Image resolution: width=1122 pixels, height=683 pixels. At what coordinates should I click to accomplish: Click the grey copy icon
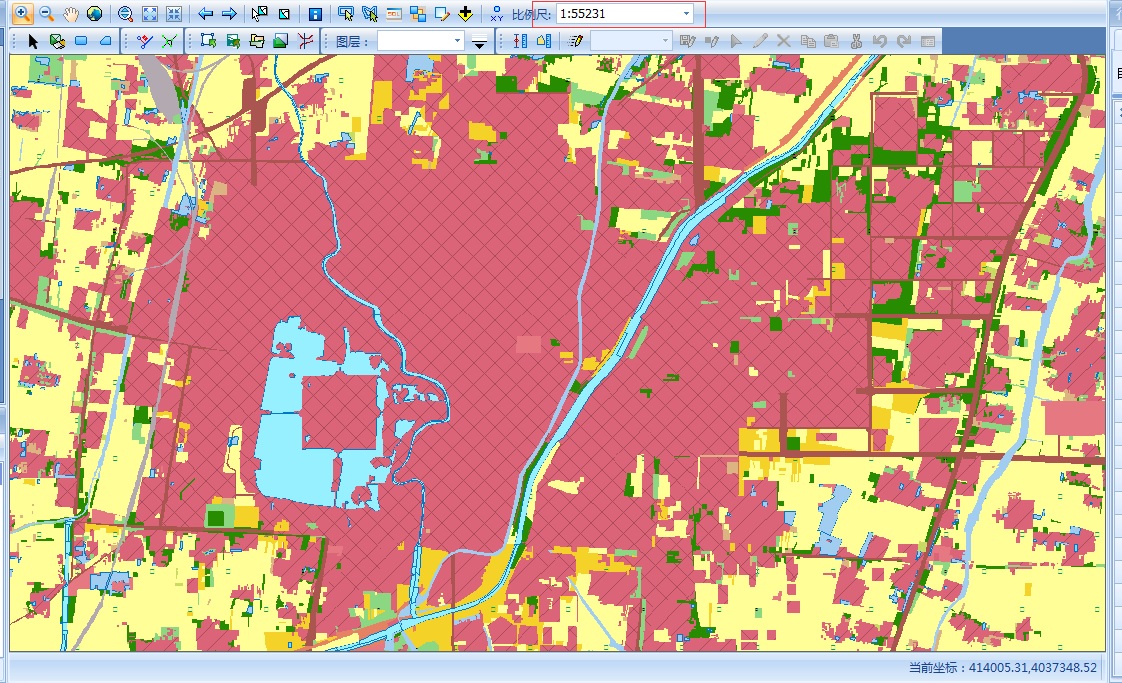click(808, 41)
